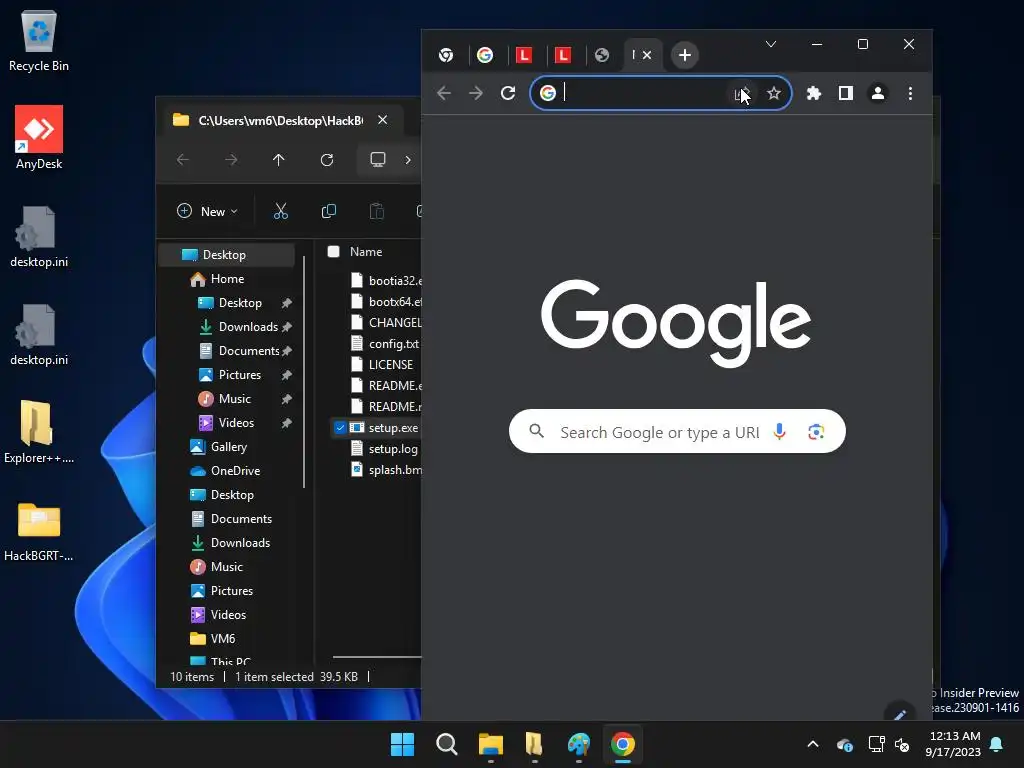Open the Paint app in taskbar
Viewport: 1024px width, 768px height.
pyautogui.click(x=579, y=744)
